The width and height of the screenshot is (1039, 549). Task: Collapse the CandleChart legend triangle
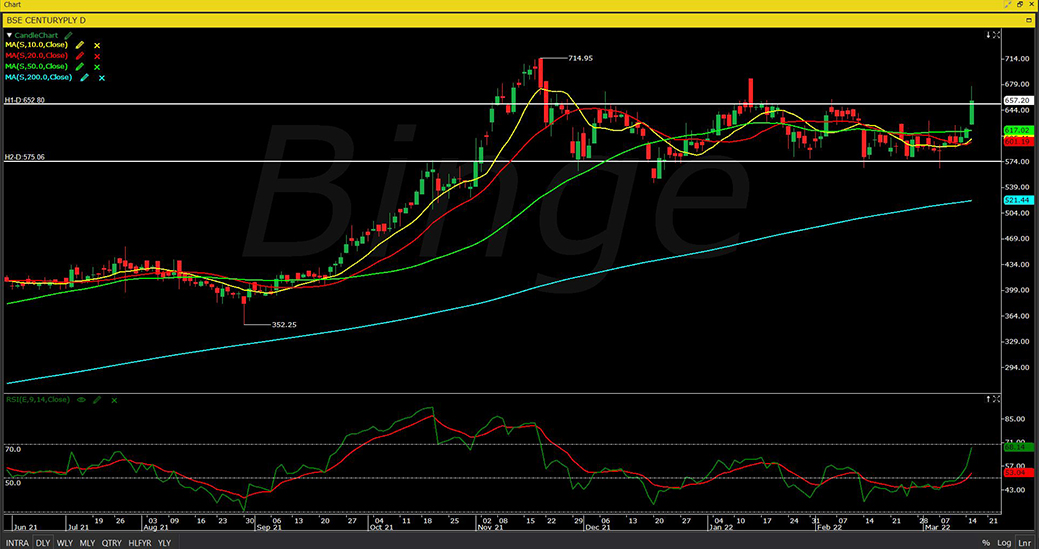pos(9,35)
